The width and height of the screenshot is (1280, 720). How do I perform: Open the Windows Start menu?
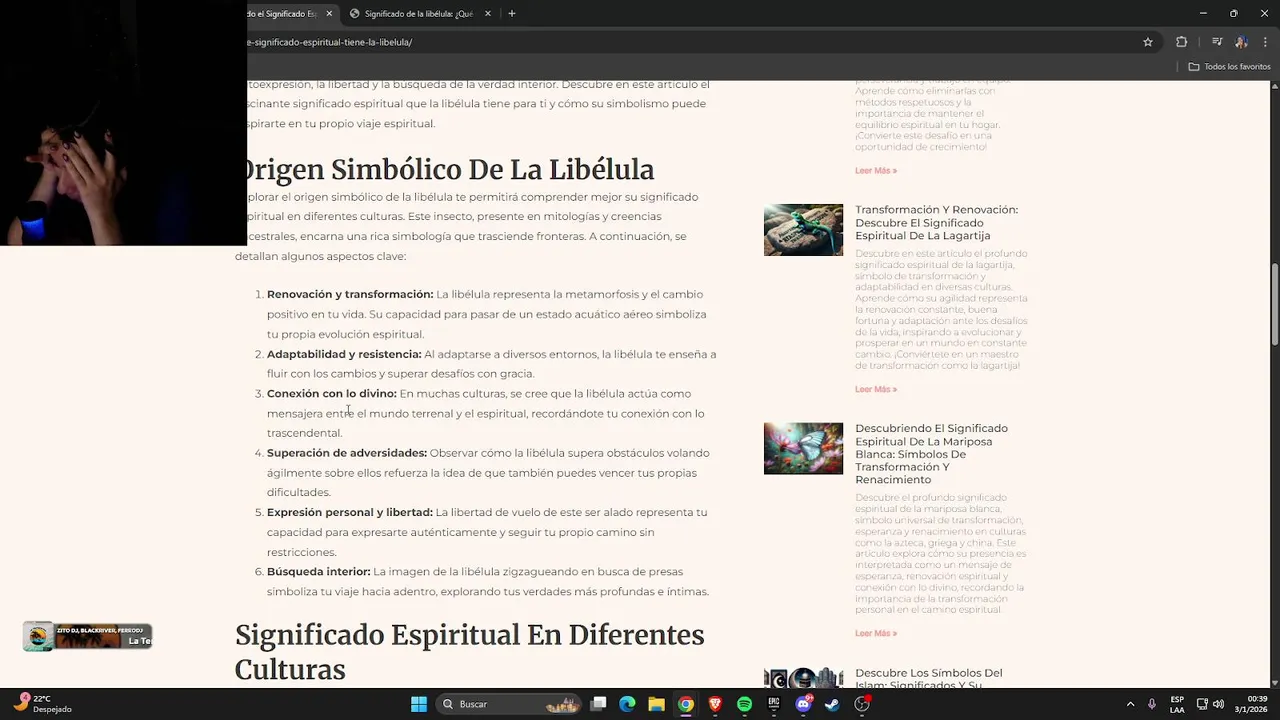[419, 704]
